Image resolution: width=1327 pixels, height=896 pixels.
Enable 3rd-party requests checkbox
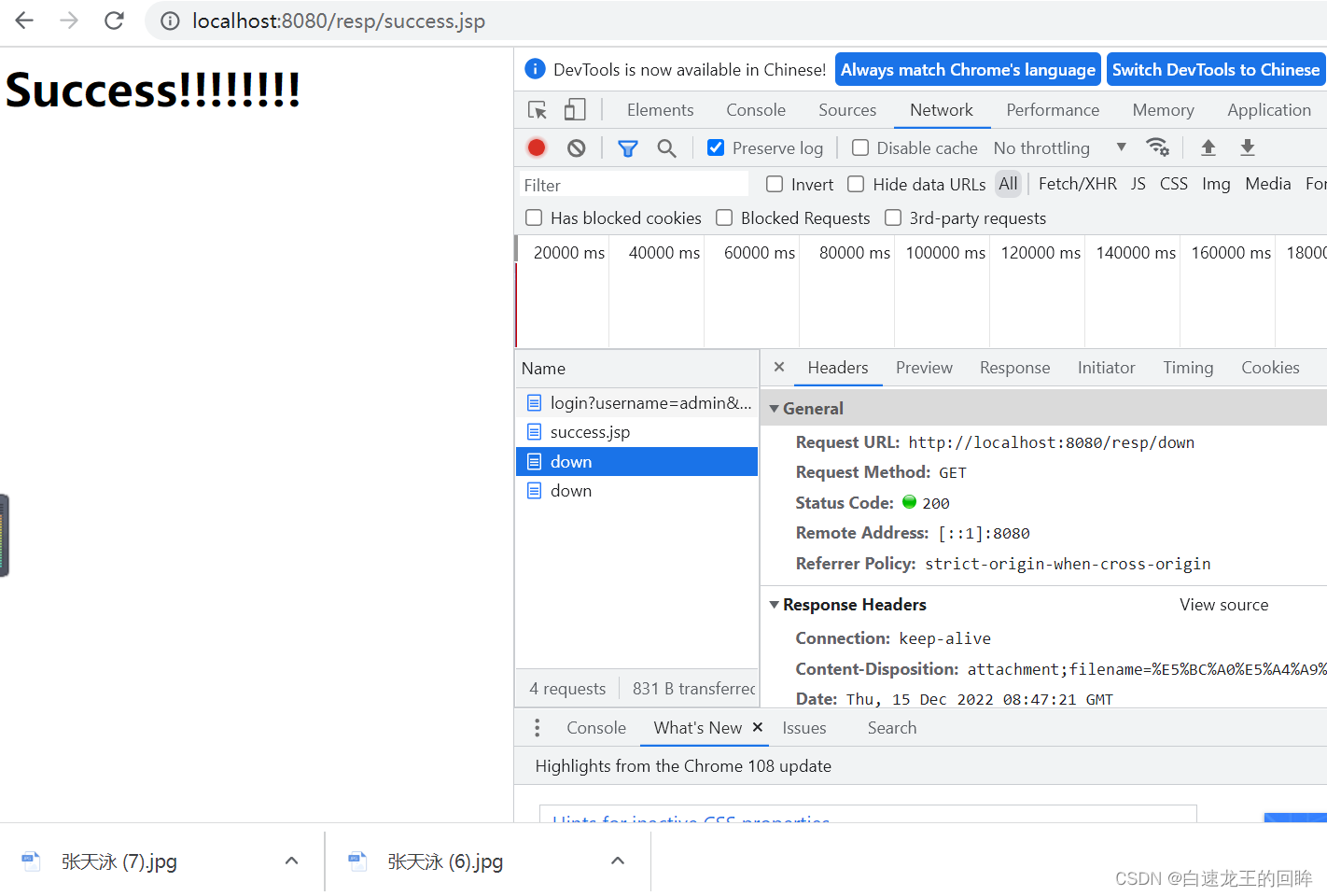(893, 217)
